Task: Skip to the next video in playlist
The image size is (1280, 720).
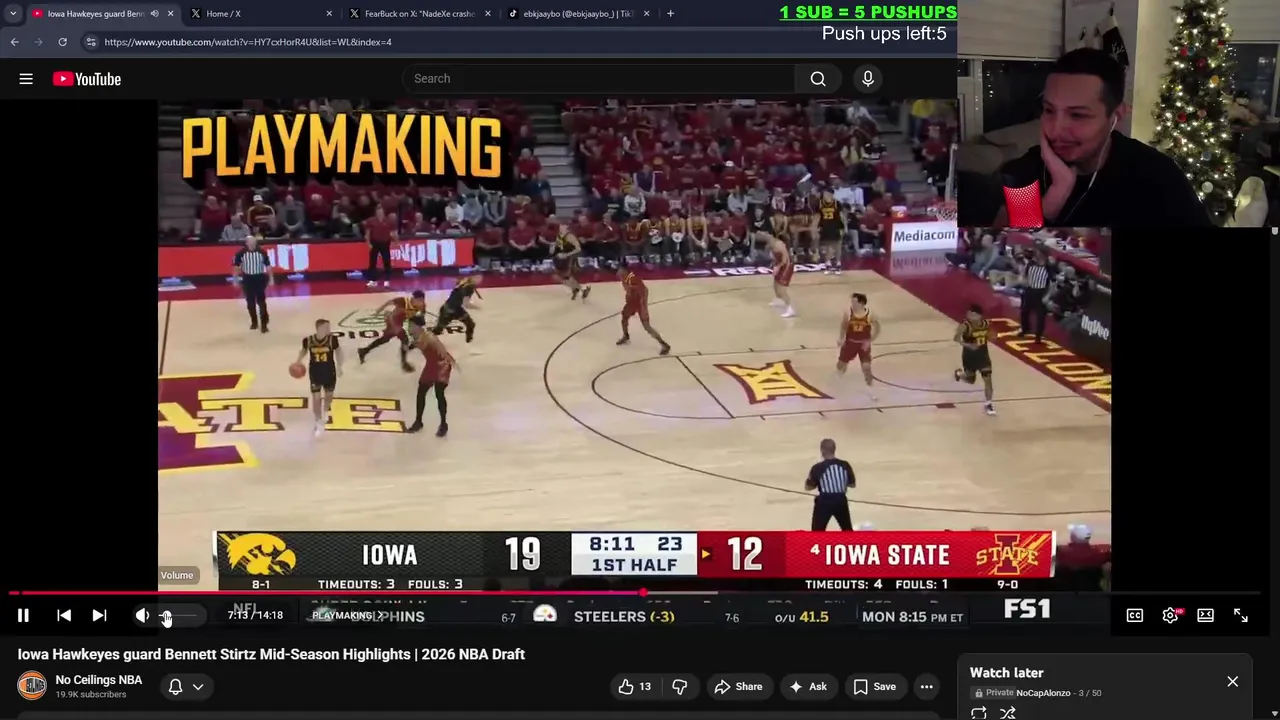Action: [99, 616]
